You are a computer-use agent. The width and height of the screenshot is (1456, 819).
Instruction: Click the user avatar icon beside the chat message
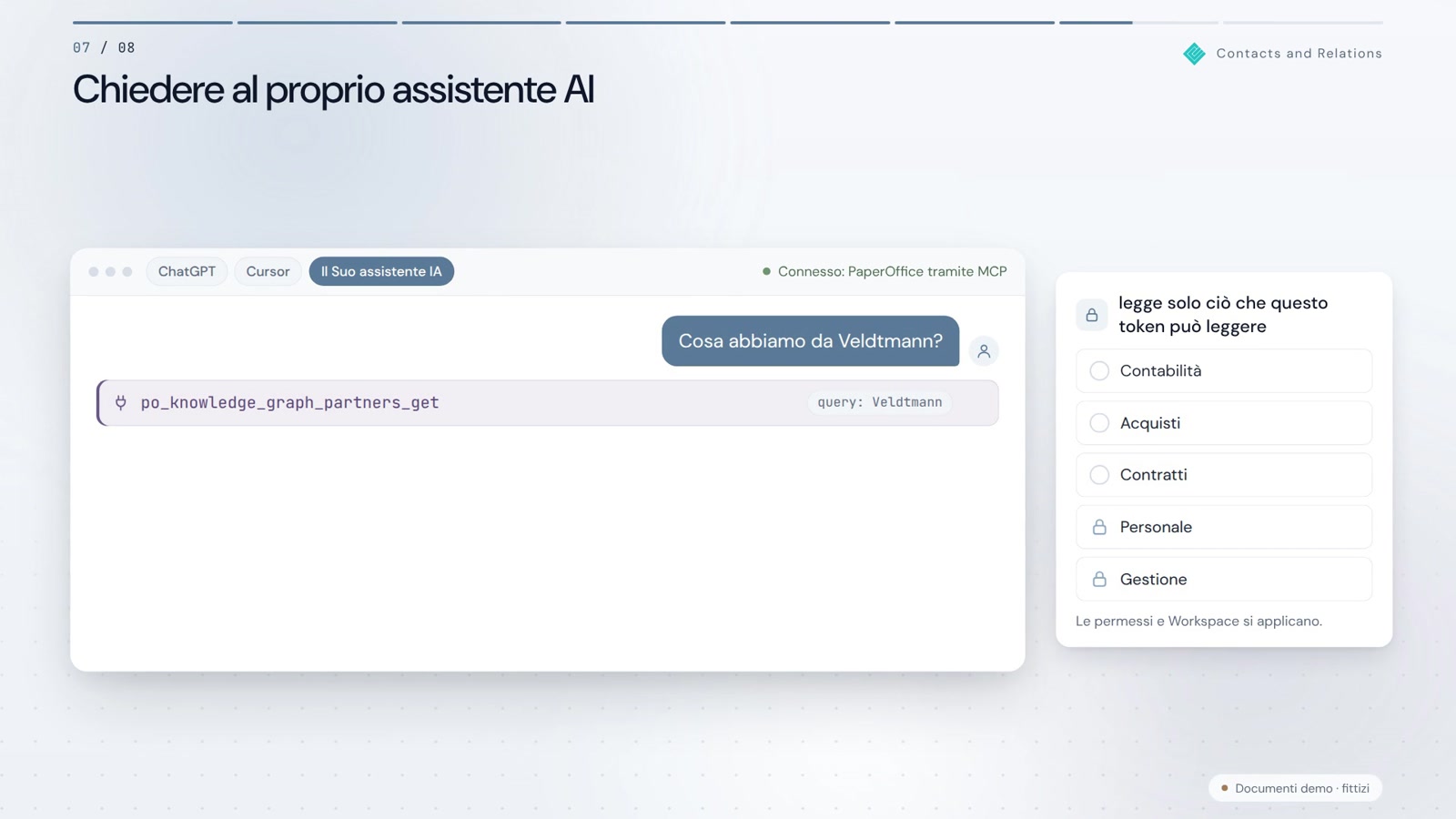click(984, 351)
